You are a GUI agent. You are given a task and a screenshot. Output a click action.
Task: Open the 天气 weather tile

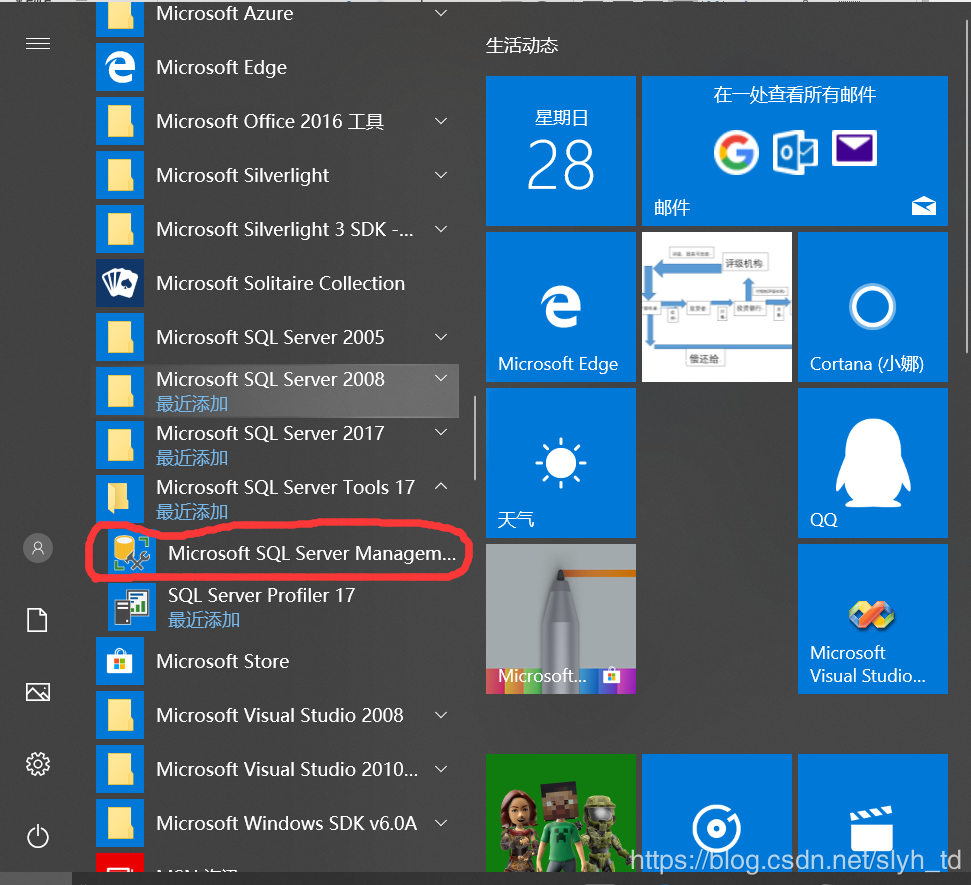pos(560,463)
